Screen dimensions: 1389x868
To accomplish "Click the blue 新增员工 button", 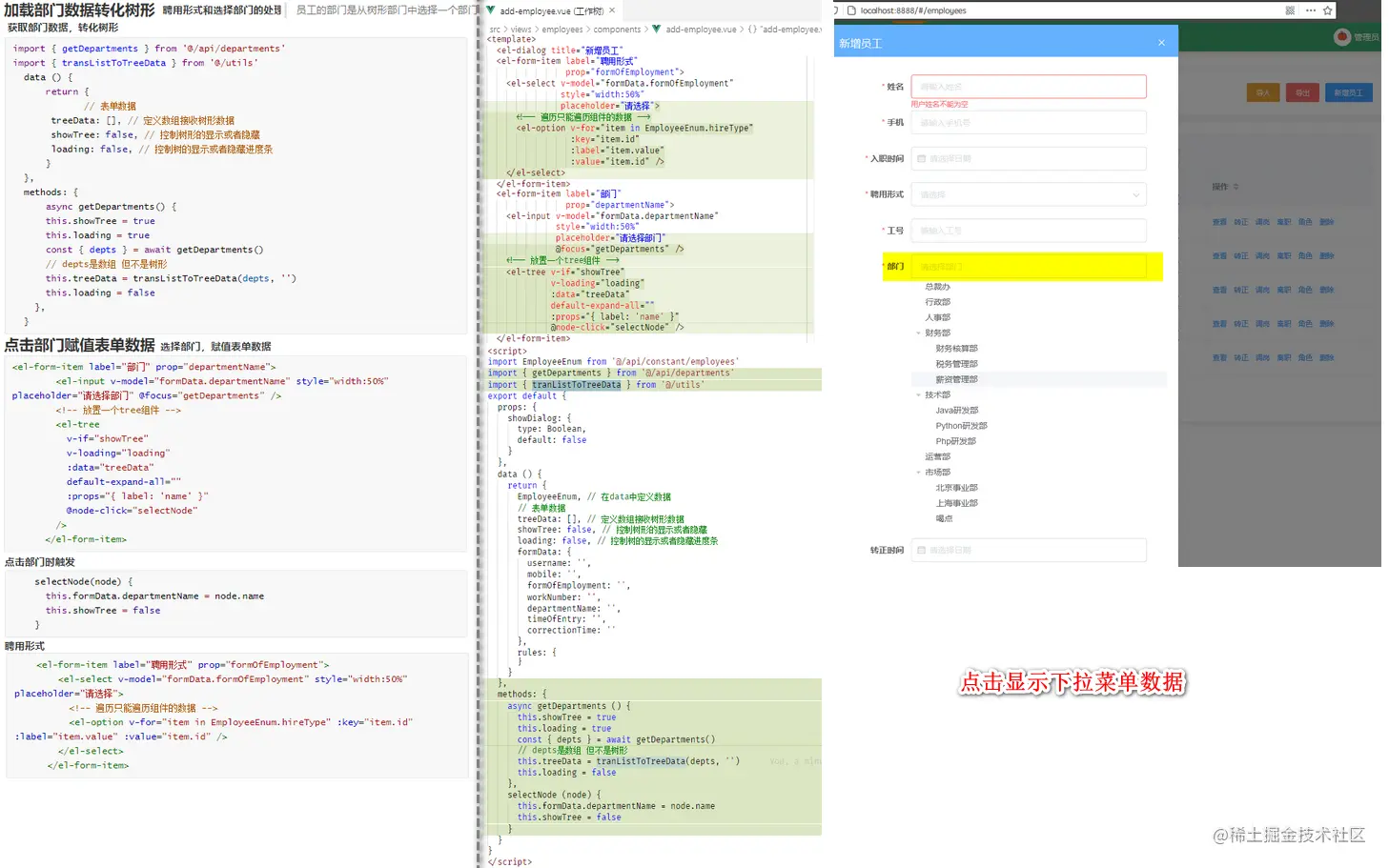I will (x=1349, y=92).
